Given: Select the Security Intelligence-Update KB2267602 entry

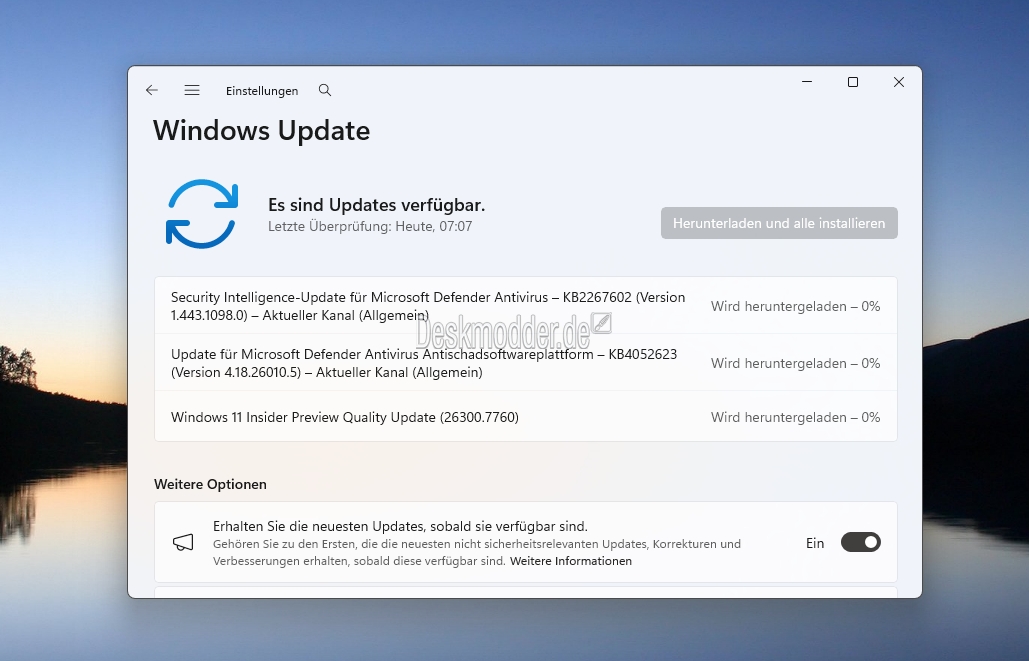Looking at the screenshot, I should point(428,306).
